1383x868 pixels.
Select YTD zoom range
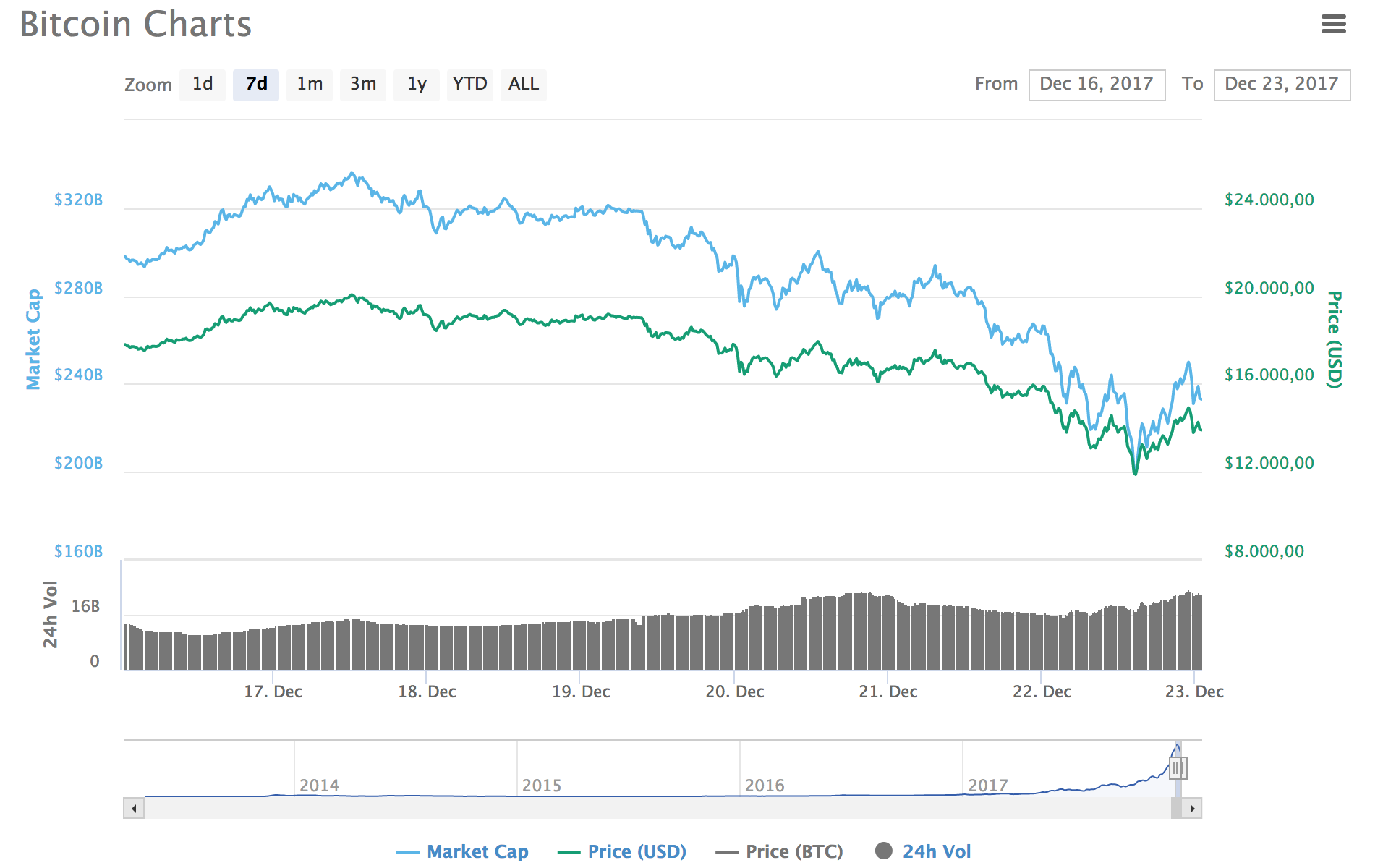470,85
